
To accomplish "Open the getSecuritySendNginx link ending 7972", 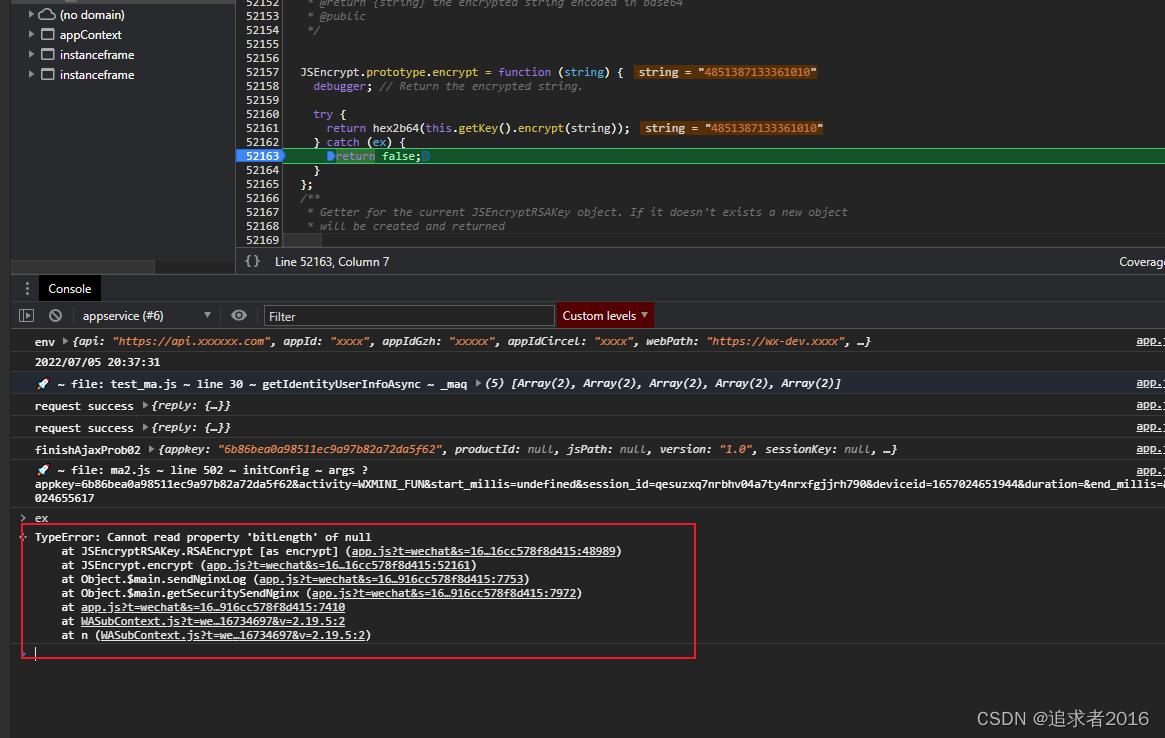I will 444,593.
